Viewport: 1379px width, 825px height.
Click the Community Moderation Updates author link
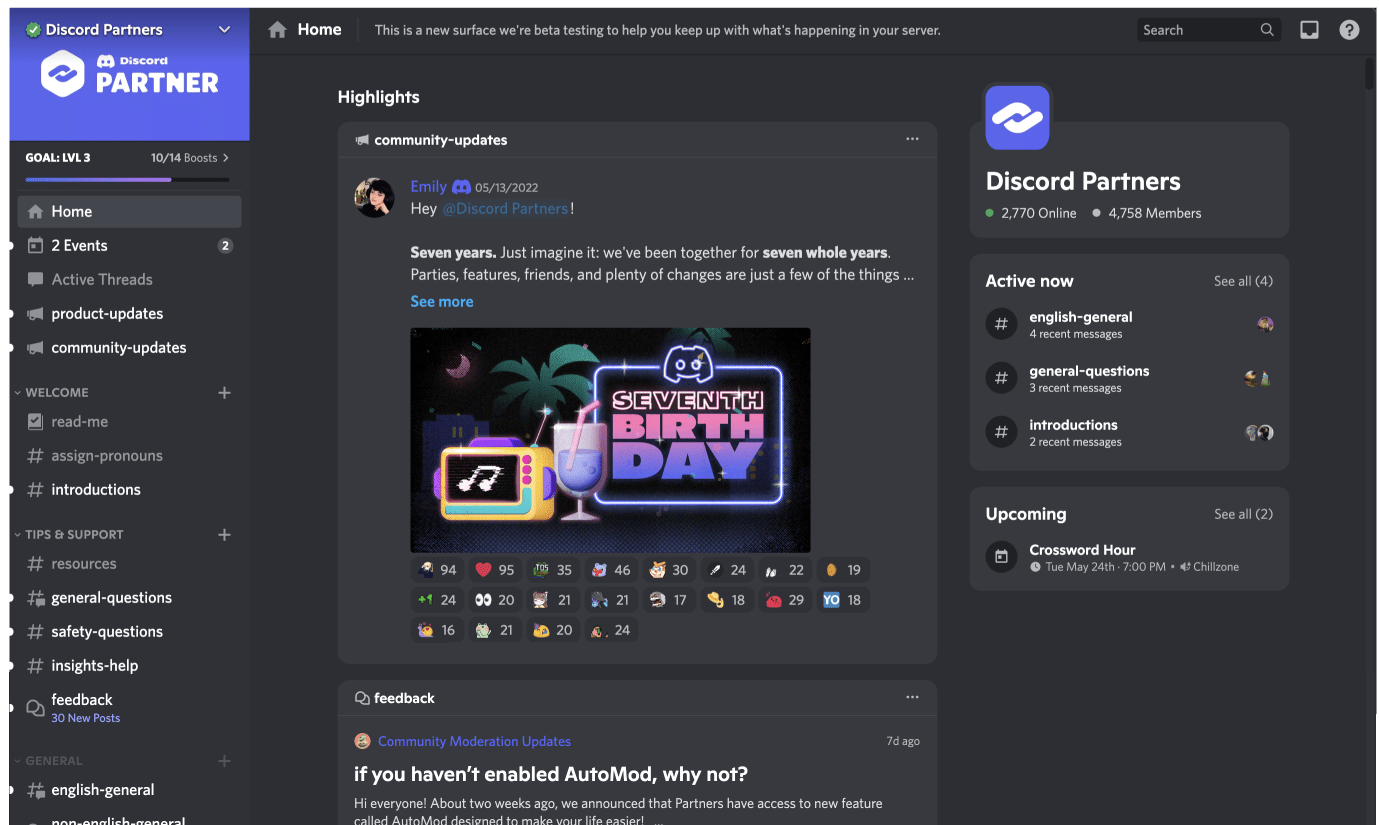click(474, 742)
